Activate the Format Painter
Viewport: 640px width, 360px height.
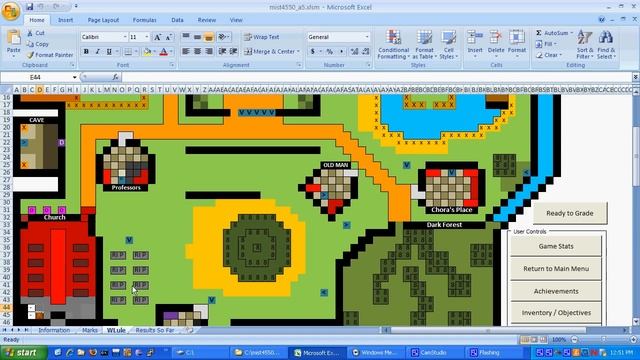50,55
